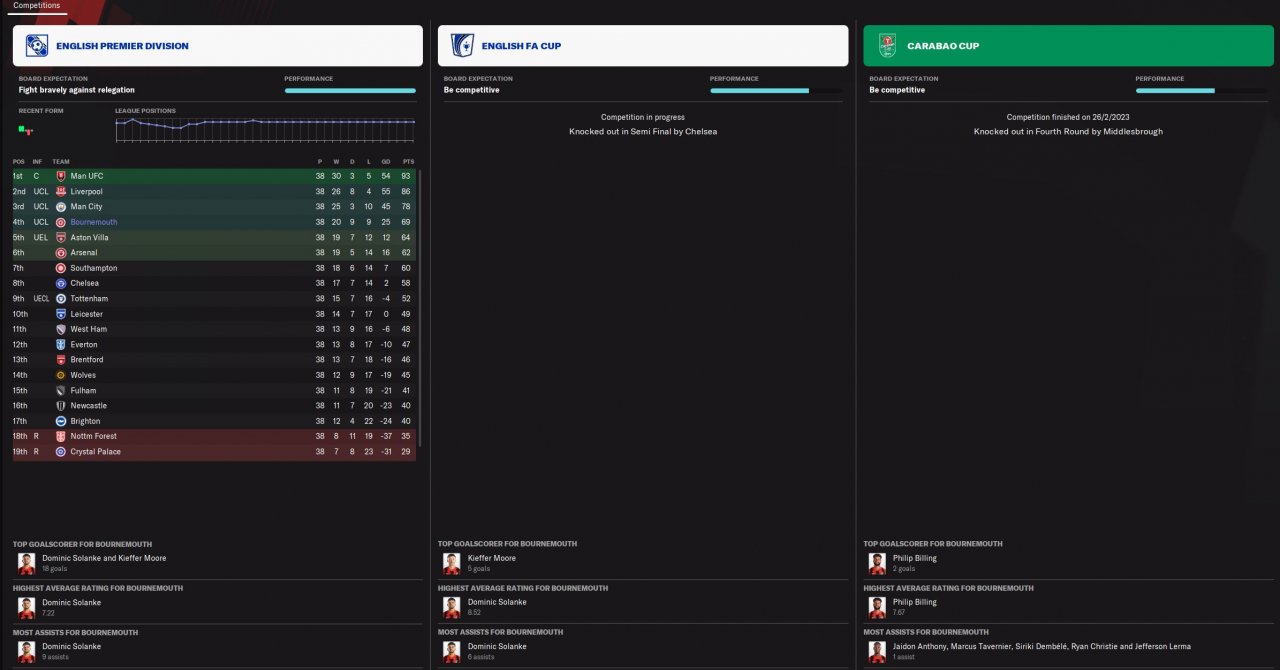Click the Carabao Cup logo icon
Viewport: 1280px width, 670px height.
(887, 45)
